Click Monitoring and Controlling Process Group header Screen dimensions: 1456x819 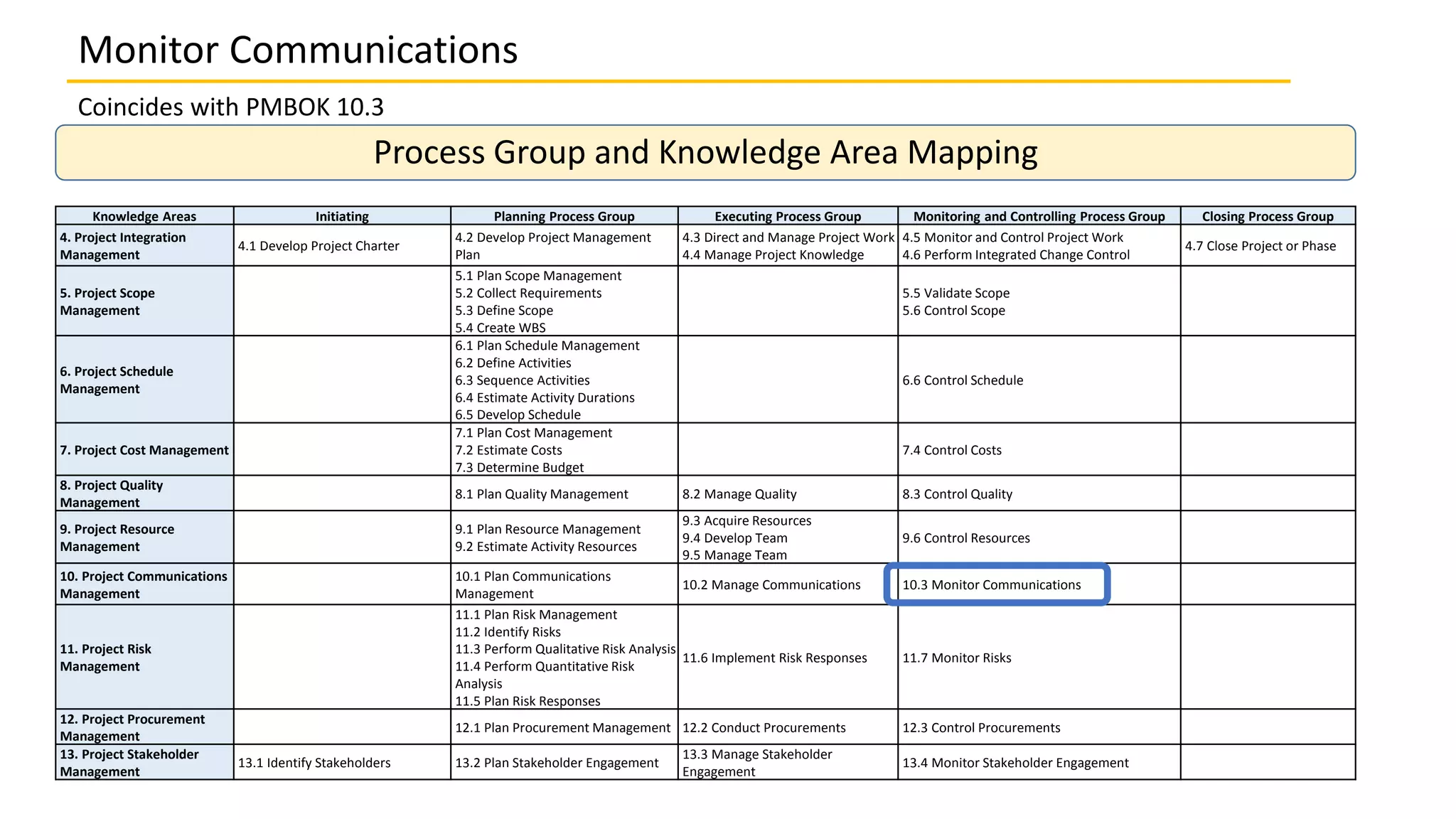1039,216
